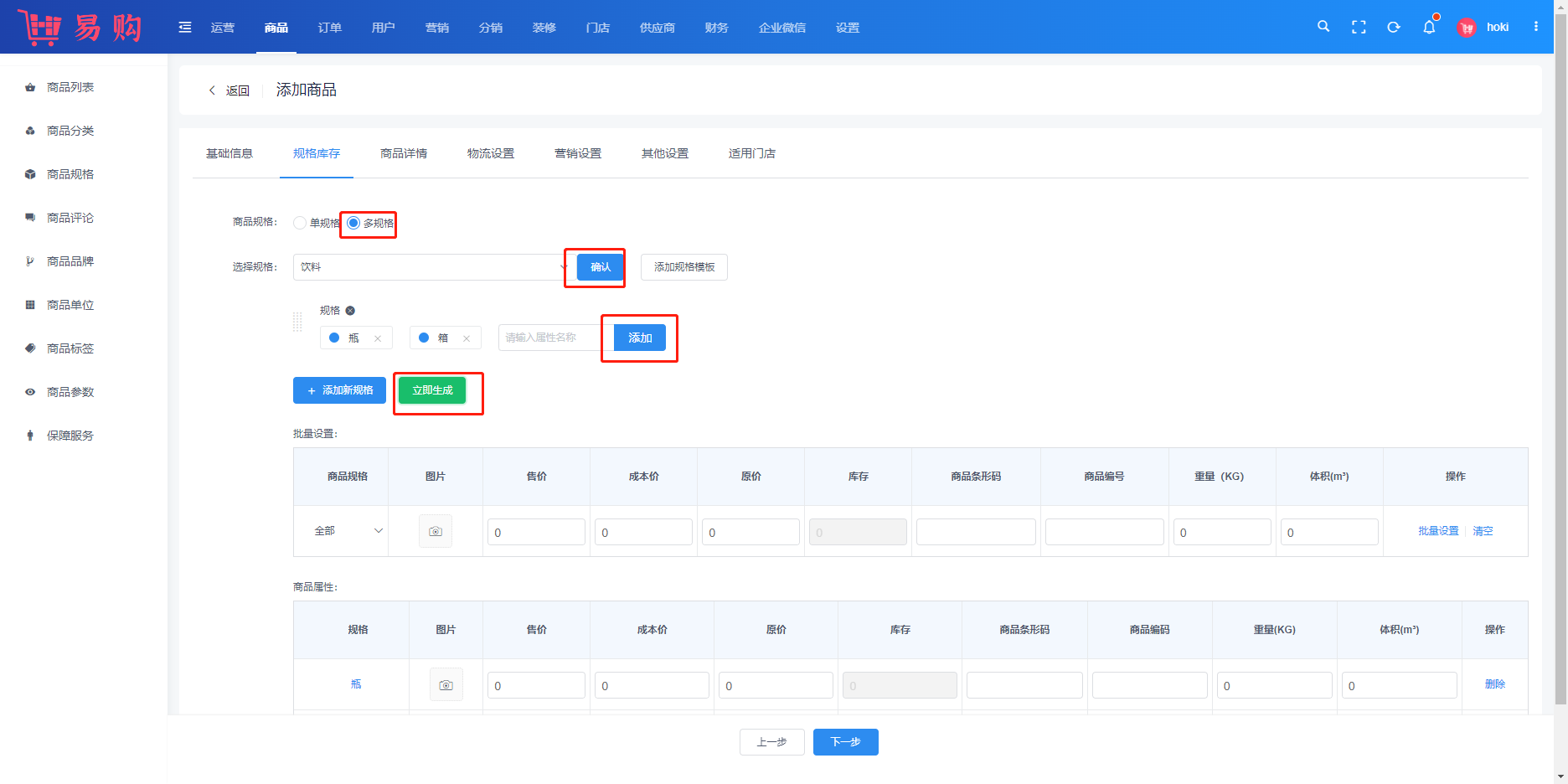
Task: Open the 订单 top menu
Action: pyautogui.click(x=329, y=28)
